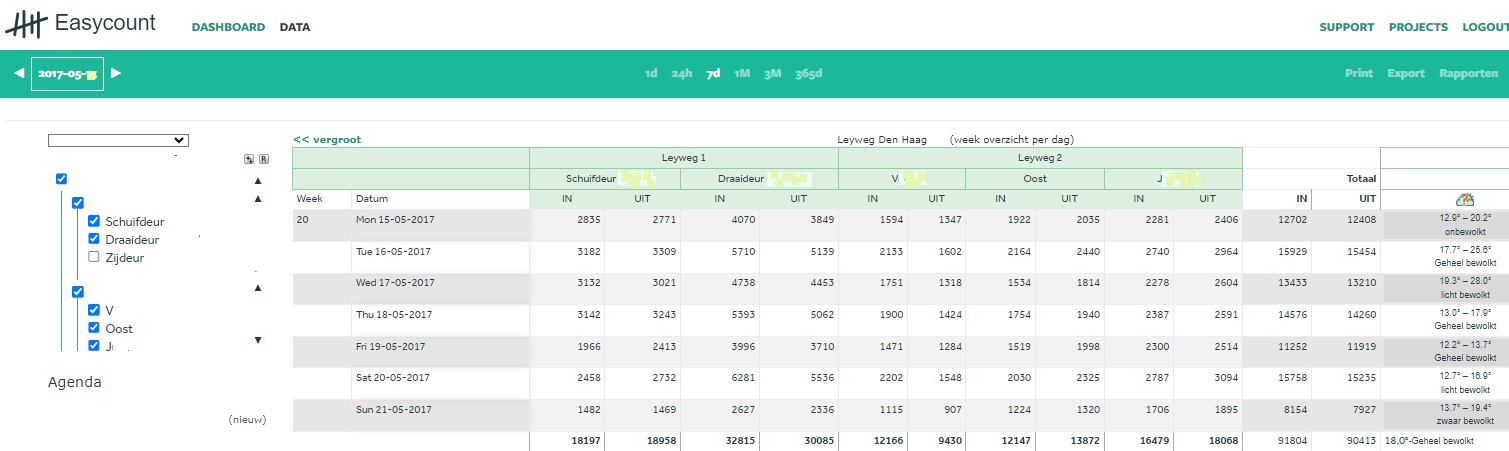
Task: Select the 24h time range
Action: 682,73
